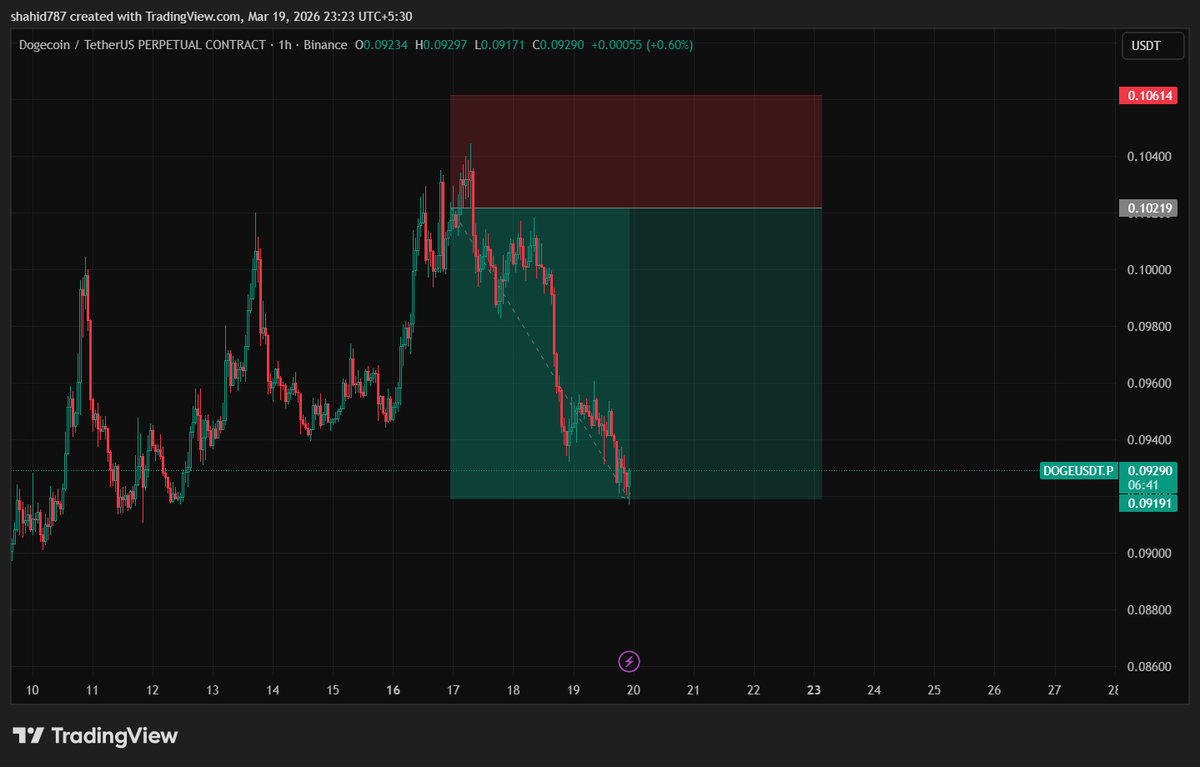Select the red 0.10614 stop price label
1200x767 pixels.
tap(1147, 96)
